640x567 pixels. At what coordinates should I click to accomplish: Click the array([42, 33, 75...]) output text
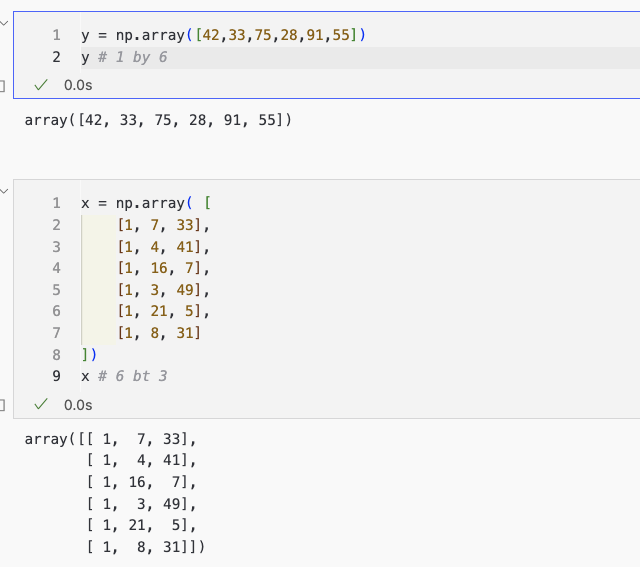[158, 121]
